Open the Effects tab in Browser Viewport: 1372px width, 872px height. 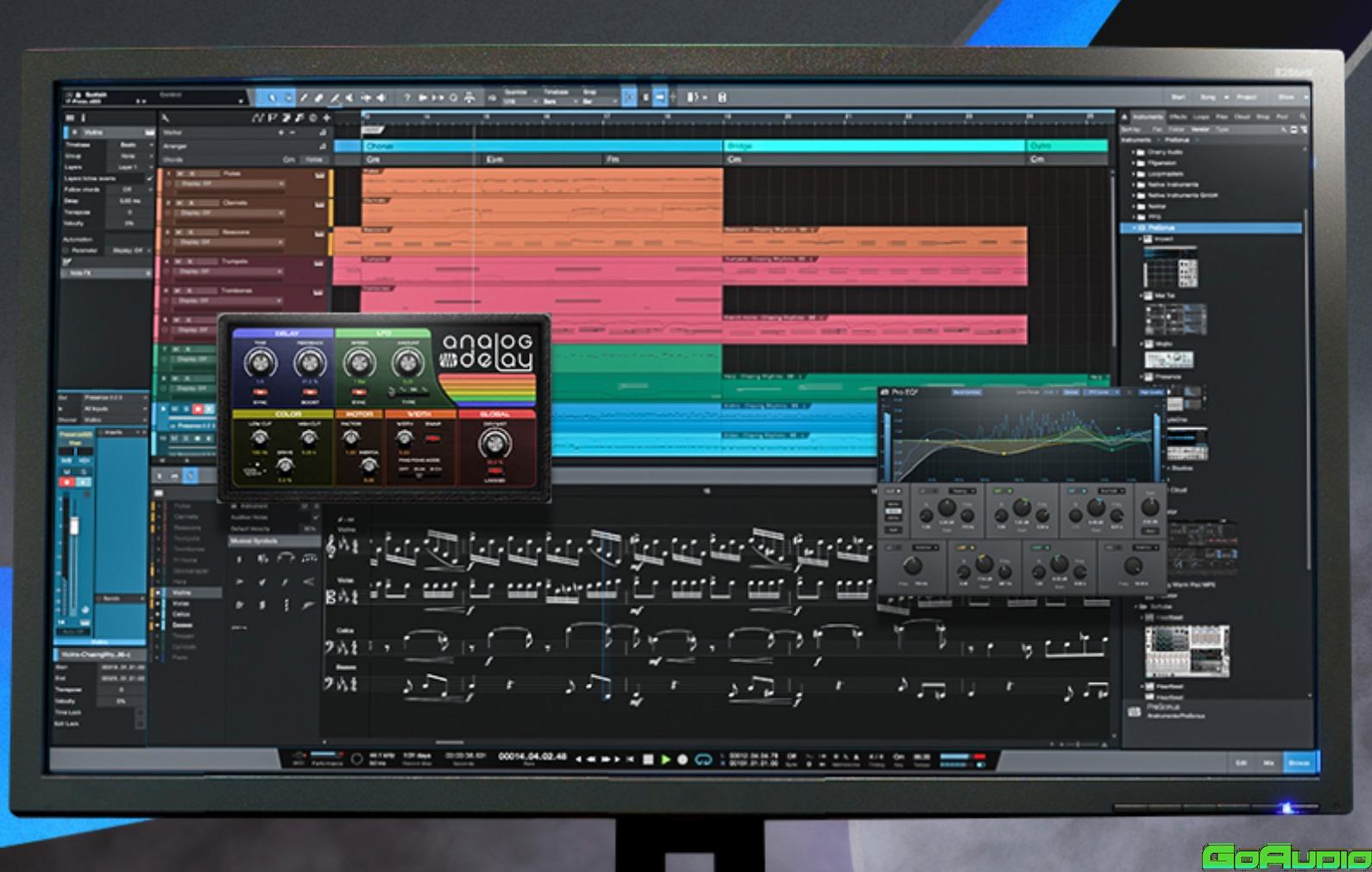click(1178, 117)
